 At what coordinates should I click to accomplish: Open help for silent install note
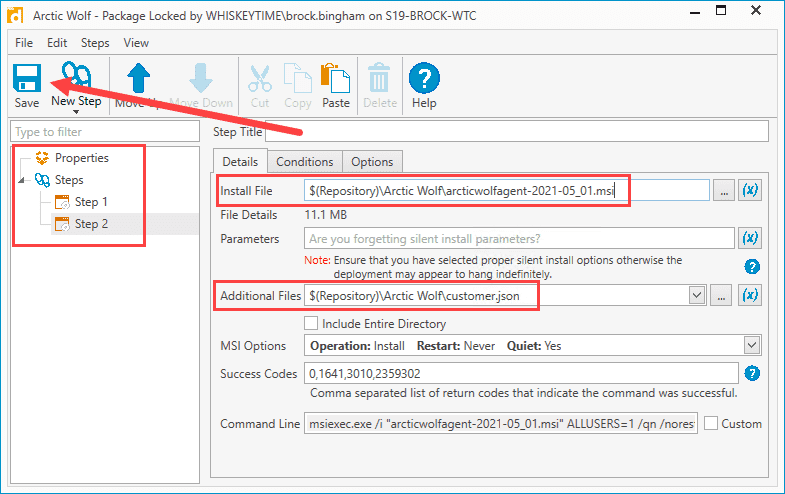pyautogui.click(x=751, y=267)
